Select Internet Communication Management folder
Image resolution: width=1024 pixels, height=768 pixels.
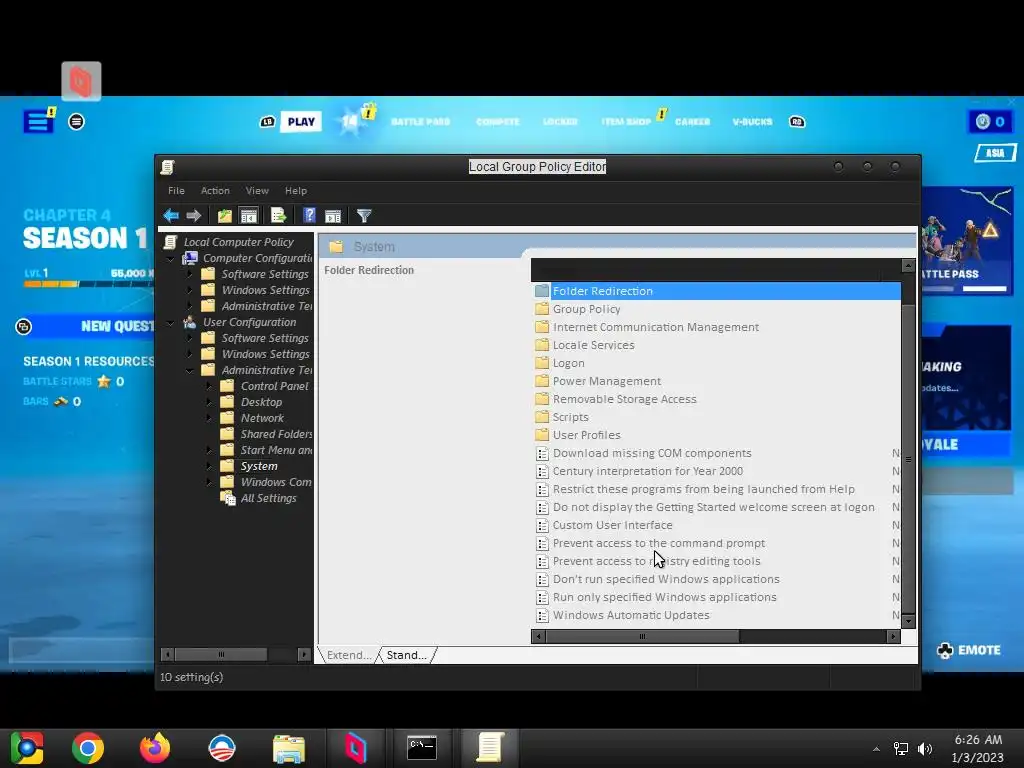tap(656, 327)
